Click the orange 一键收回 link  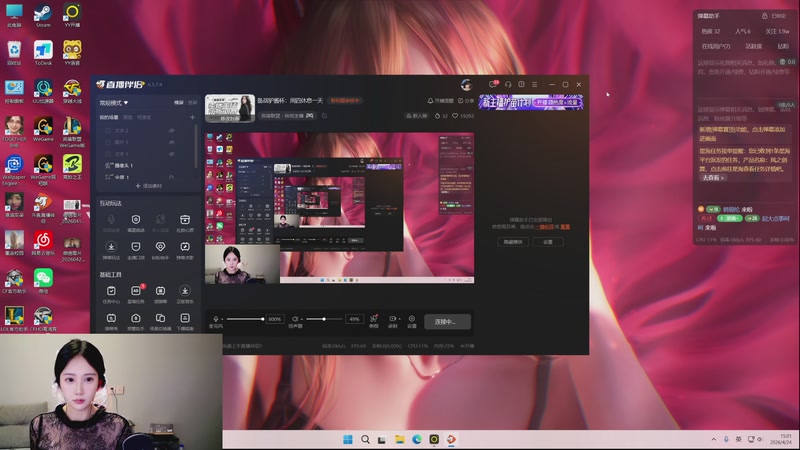click(x=544, y=227)
